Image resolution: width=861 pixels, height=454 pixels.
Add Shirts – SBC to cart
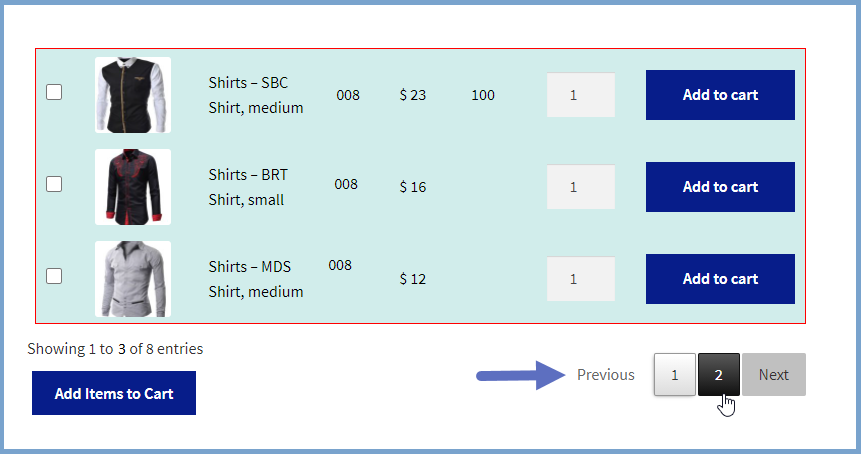click(x=720, y=95)
